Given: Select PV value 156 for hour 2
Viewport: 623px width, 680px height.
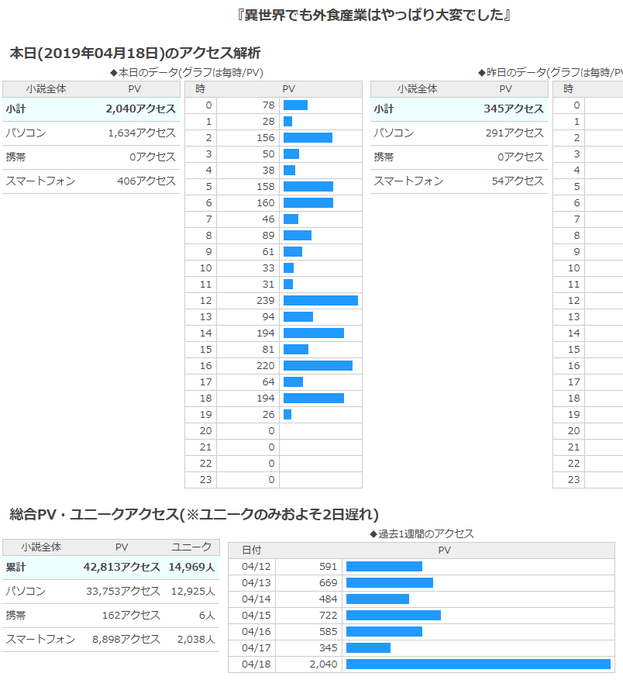Looking at the screenshot, I should (x=266, y=138).
